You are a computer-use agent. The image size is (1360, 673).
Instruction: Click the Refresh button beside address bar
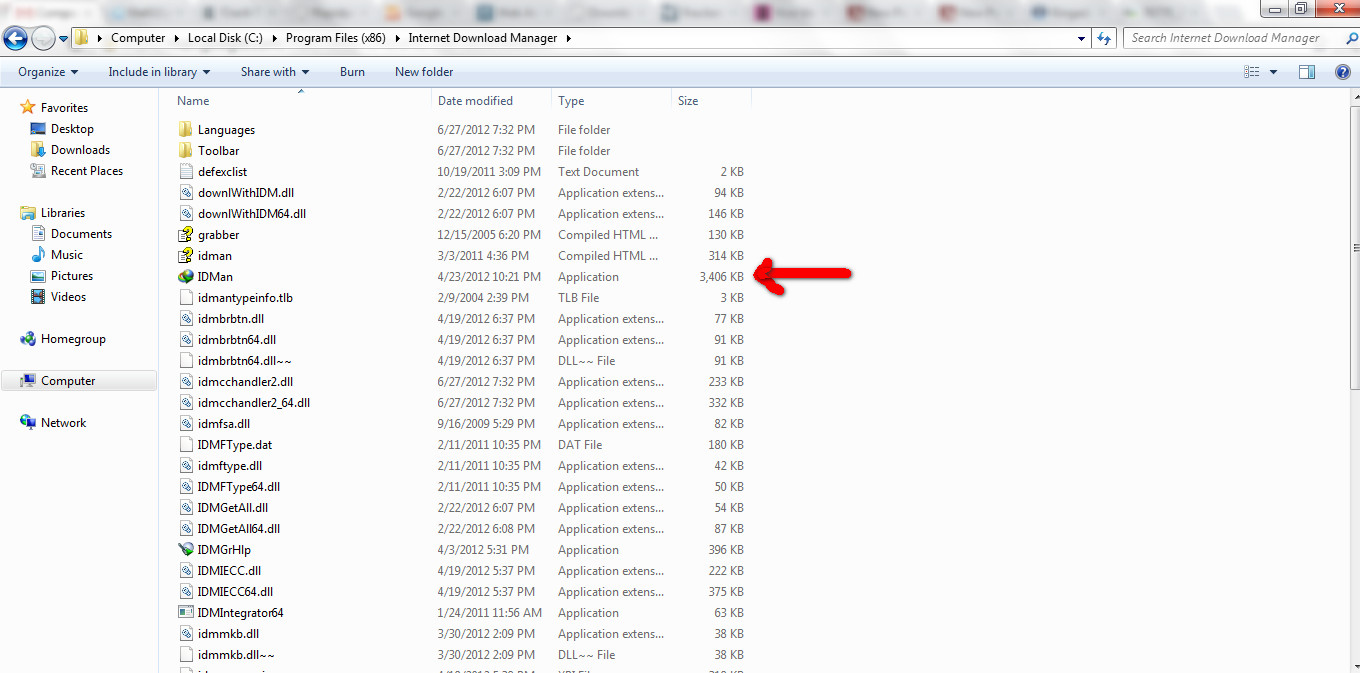[1104, 38]
